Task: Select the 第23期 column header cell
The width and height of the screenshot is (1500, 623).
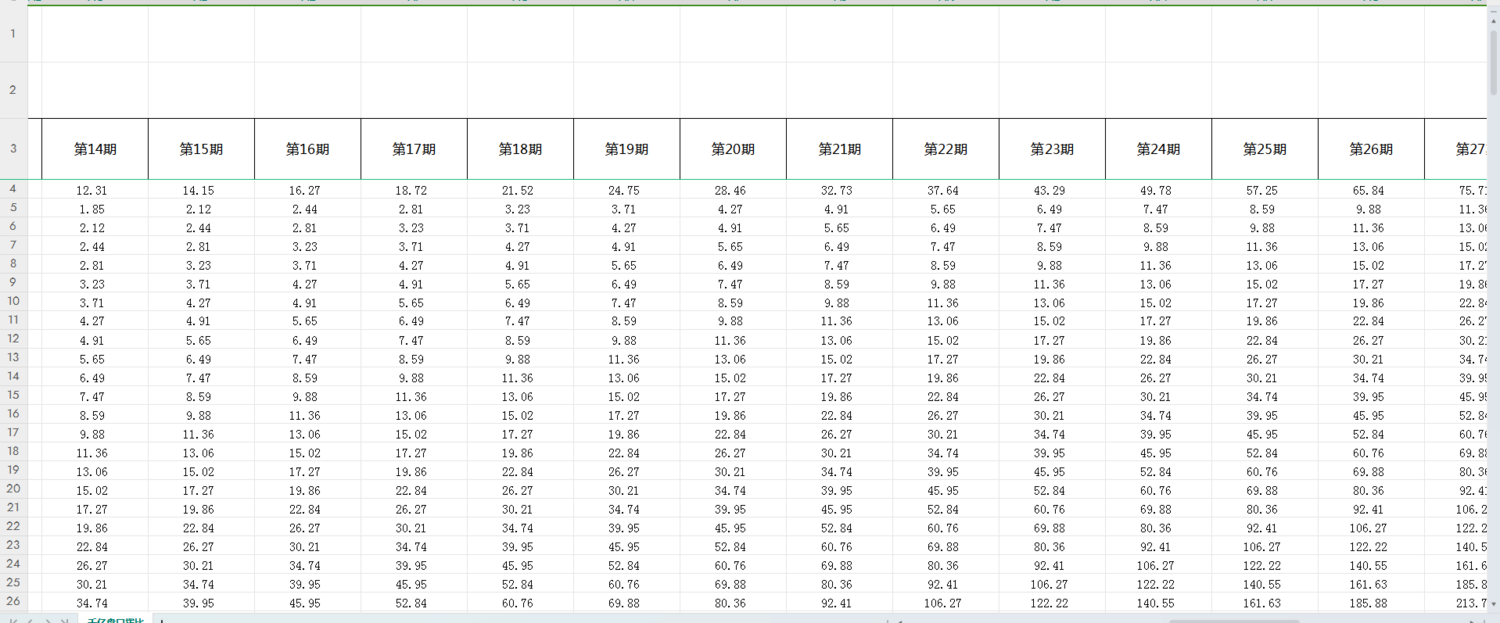Action: pyautogui.click(x=1052, y=149)
